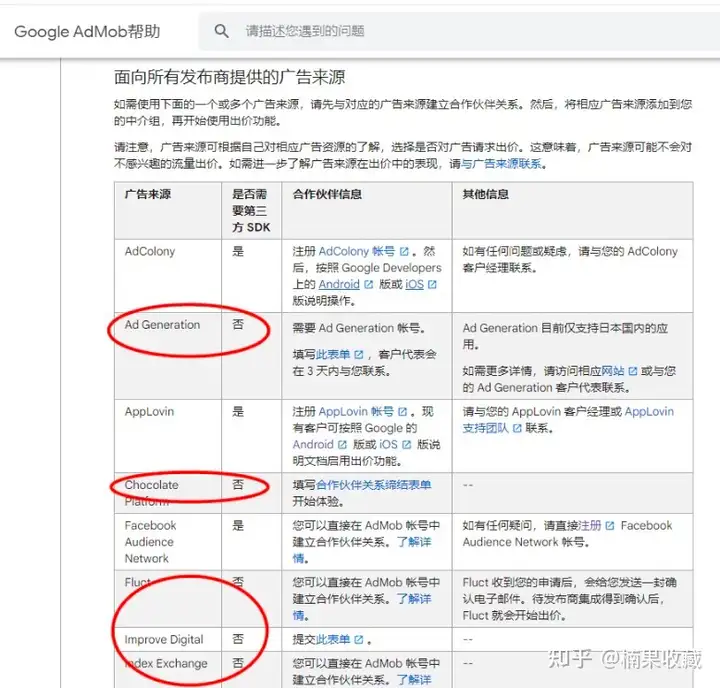Select the 面向所有发布商提供的广告来源 heading

coord(230,77)
